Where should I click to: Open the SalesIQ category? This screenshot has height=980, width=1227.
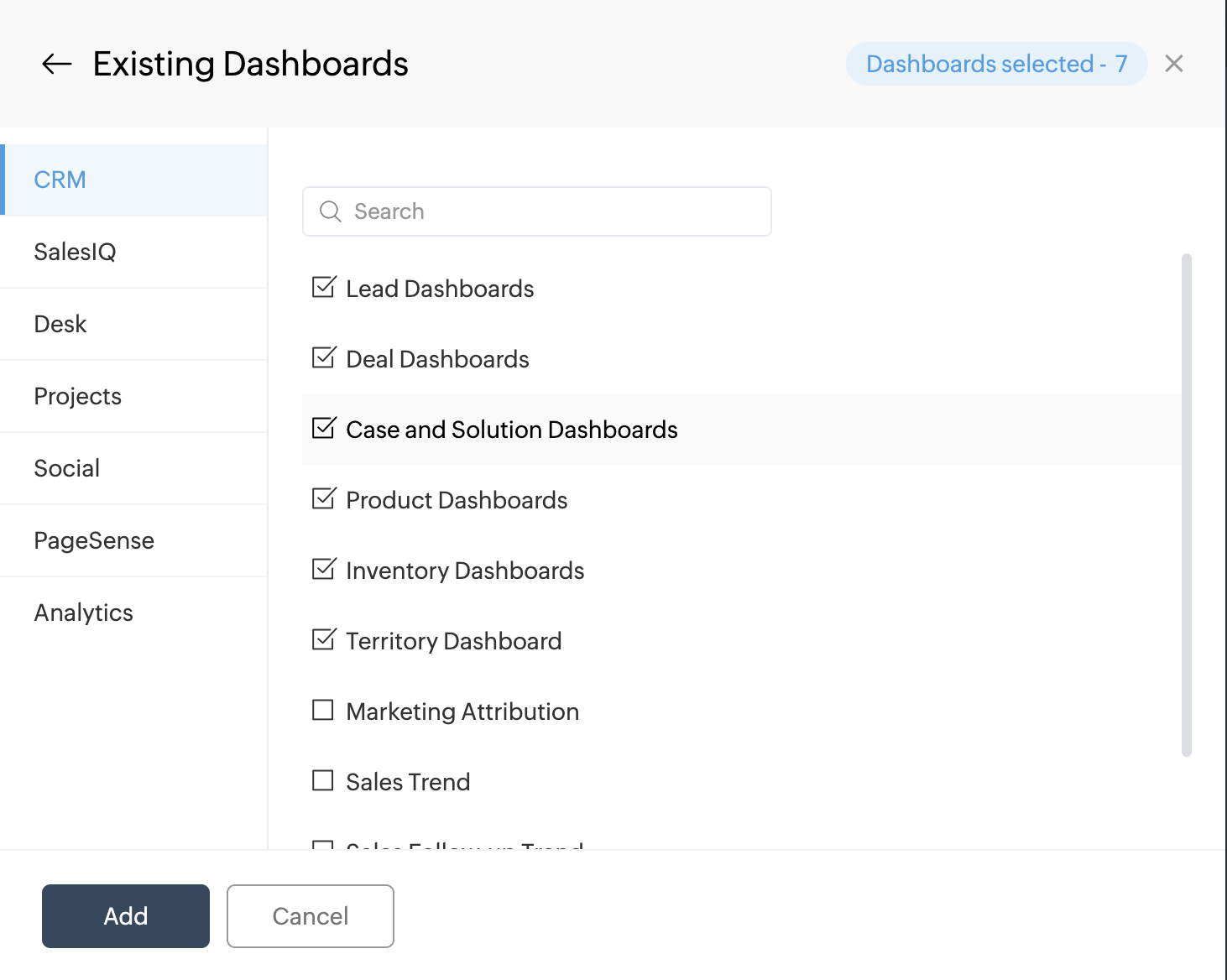click(133, 252)
